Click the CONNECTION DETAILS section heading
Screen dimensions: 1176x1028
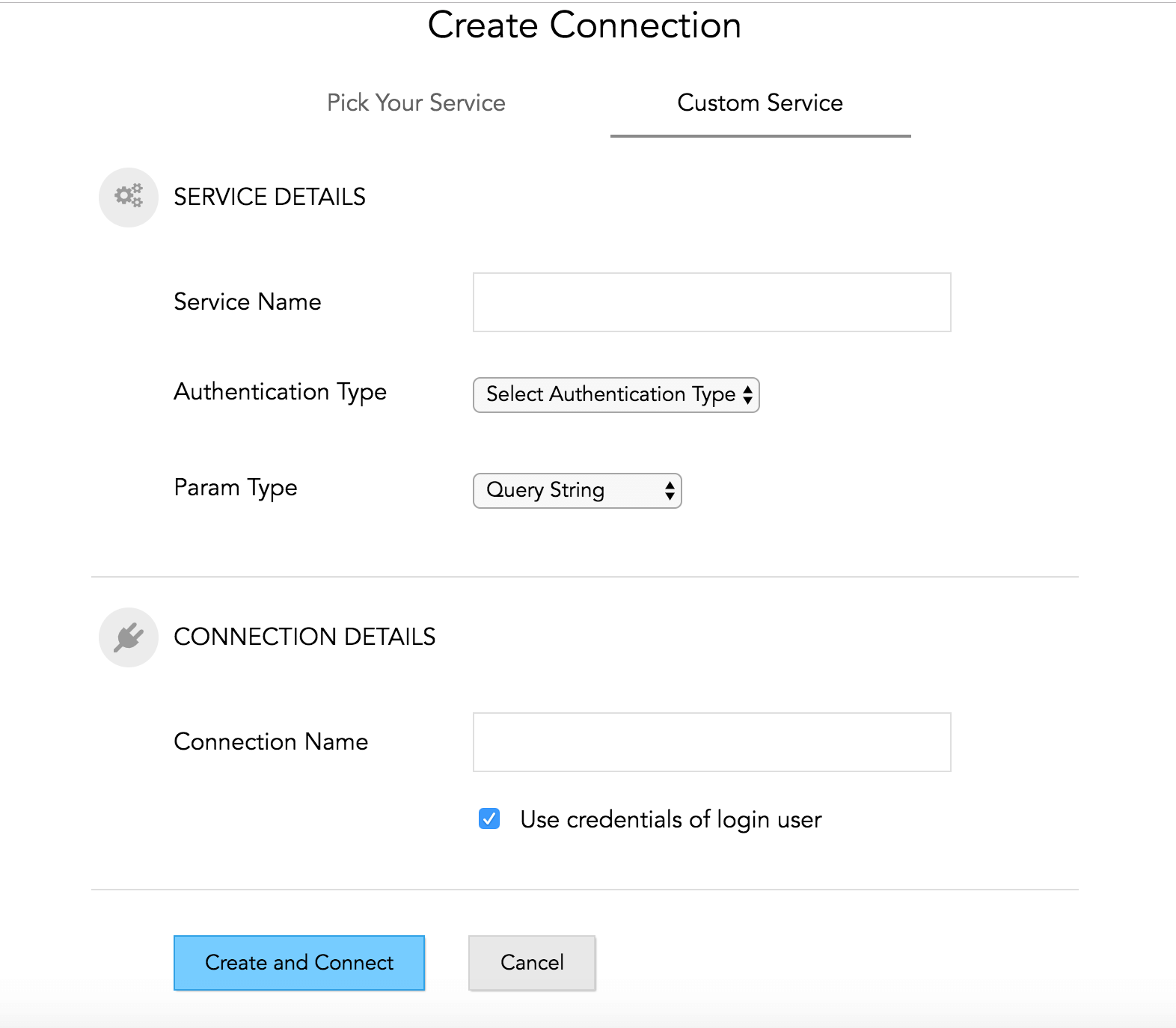tap(304, 637)
